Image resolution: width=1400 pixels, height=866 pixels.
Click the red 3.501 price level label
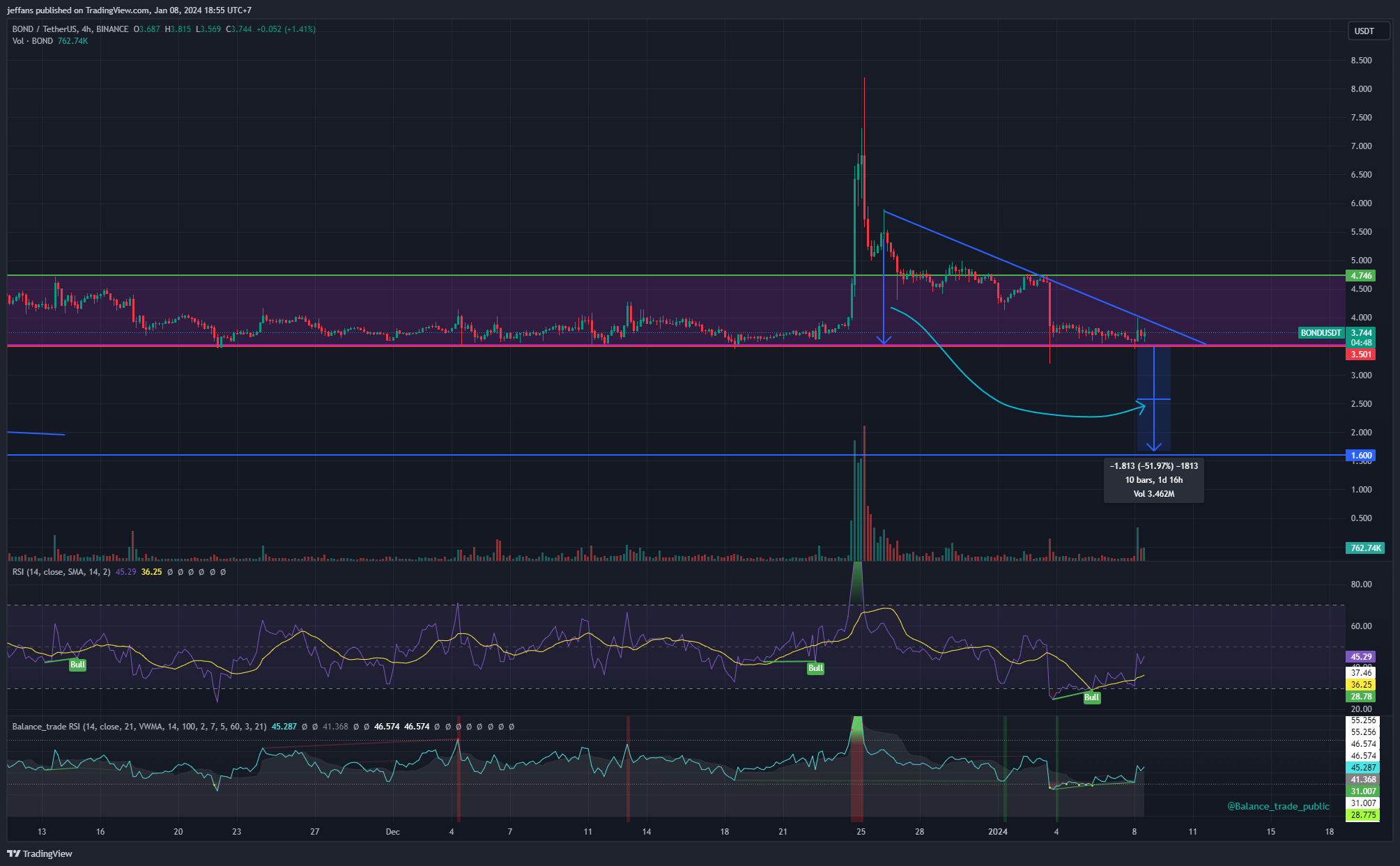1361,355
